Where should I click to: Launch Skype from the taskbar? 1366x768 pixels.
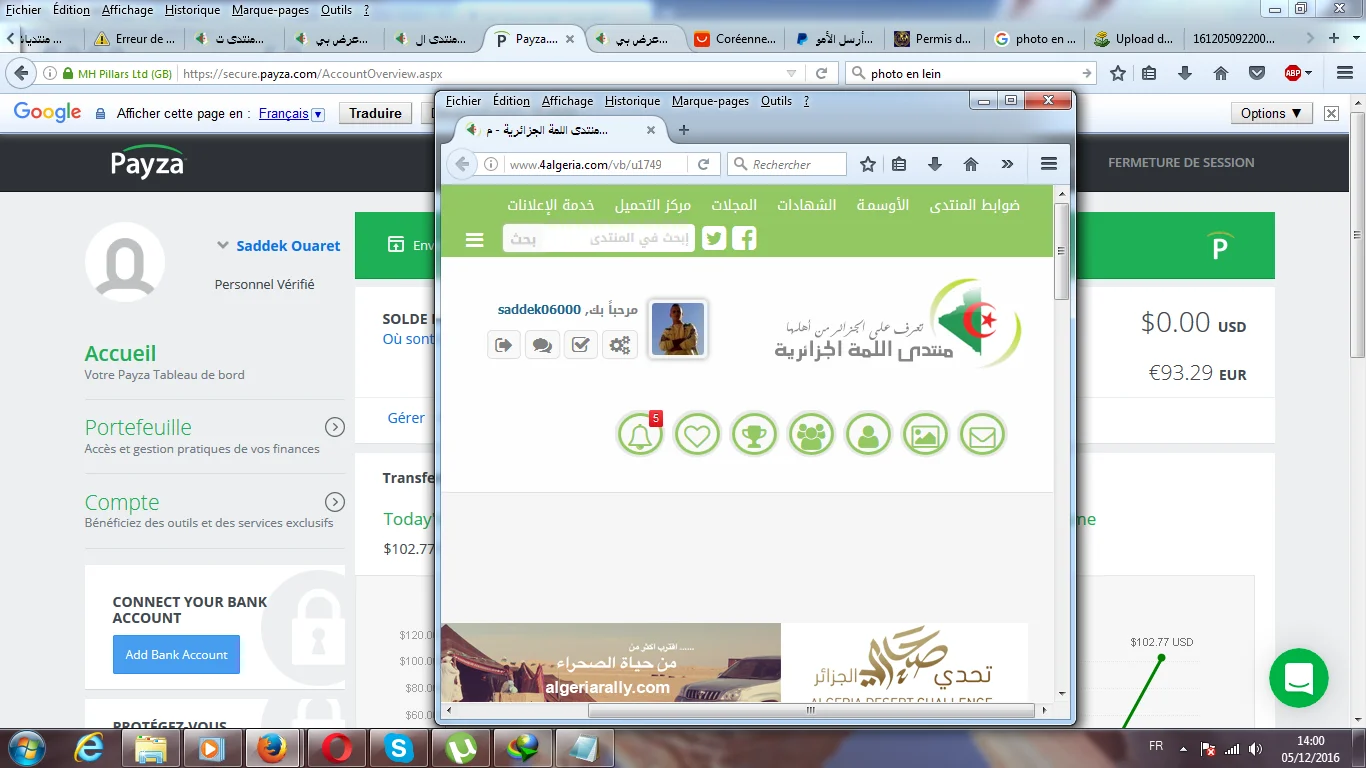tap(398, 748)
